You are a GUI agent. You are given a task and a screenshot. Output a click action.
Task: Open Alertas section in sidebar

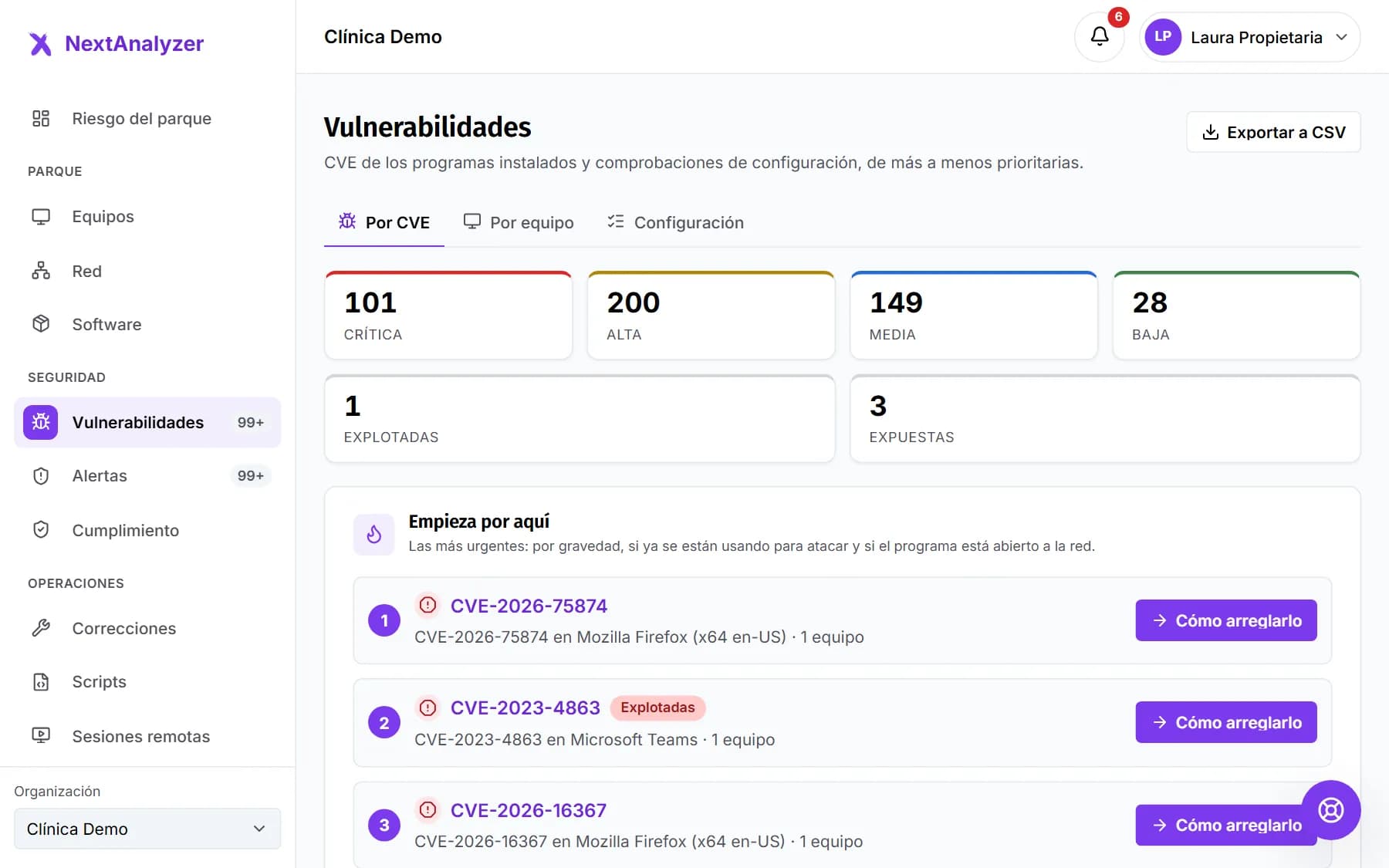click(x=147, y=476)
